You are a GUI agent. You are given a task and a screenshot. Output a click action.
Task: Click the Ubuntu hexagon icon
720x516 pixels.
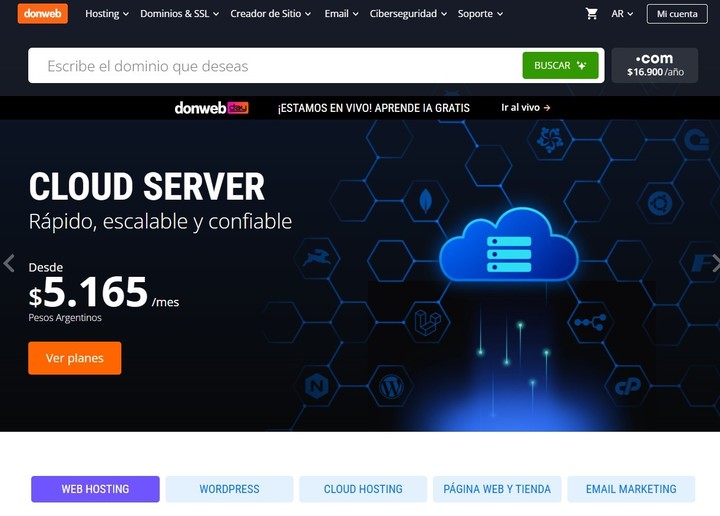click(660, 202)
